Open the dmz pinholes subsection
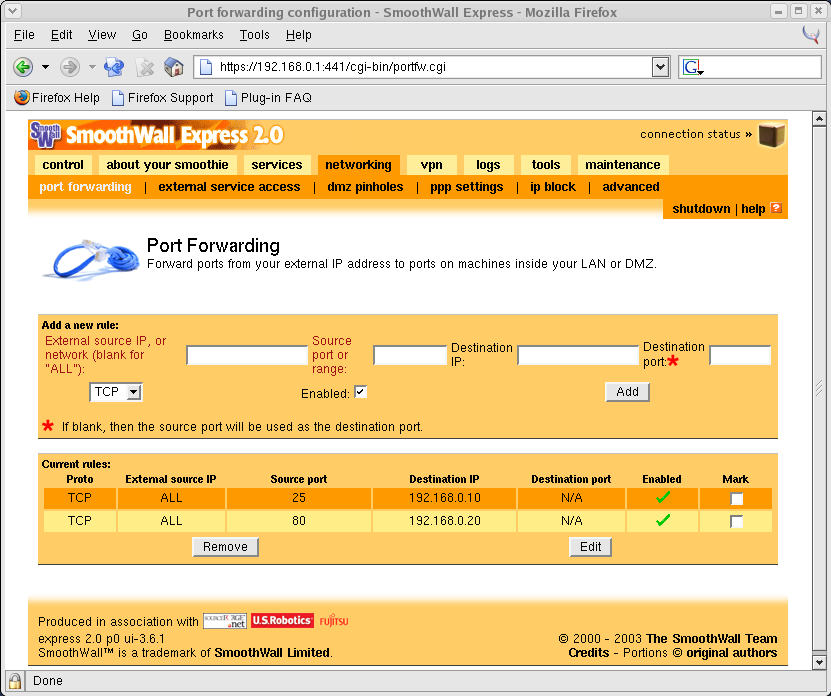Image resolution: width=831 pixels, height=696 pixels. click(x=365, y=187)
